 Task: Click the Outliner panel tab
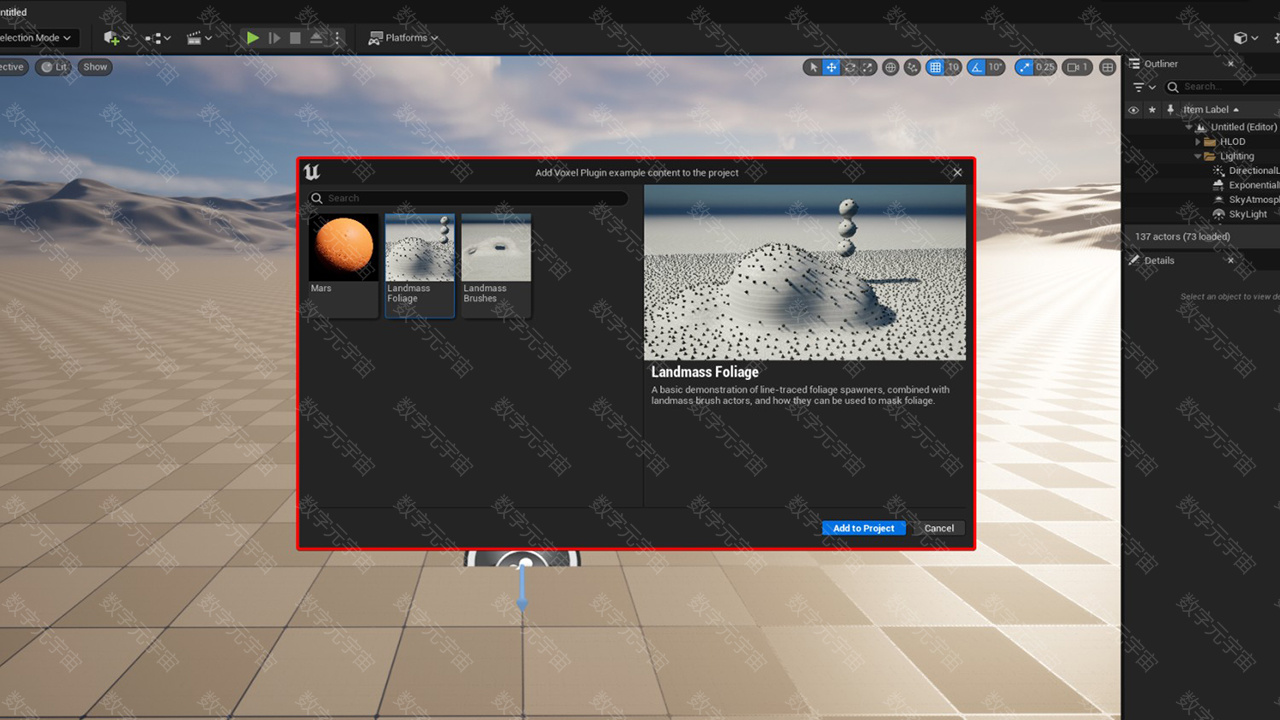point(1161,64)
